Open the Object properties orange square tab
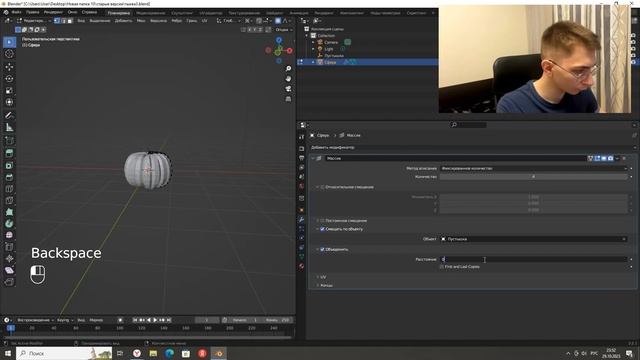 [x=302, y=210]
